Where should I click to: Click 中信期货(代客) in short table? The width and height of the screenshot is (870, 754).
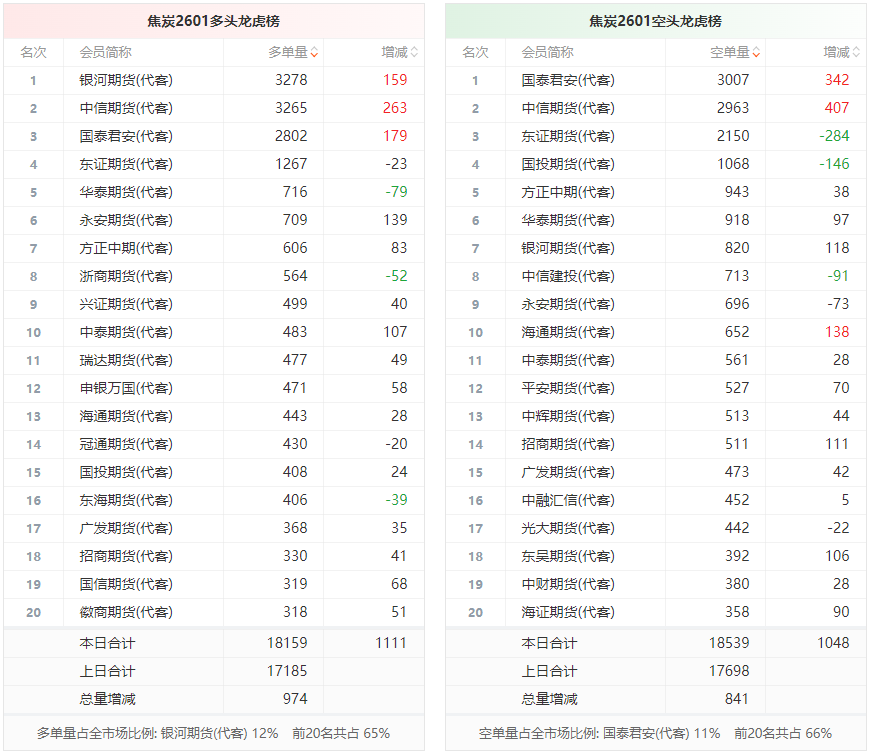568,108
